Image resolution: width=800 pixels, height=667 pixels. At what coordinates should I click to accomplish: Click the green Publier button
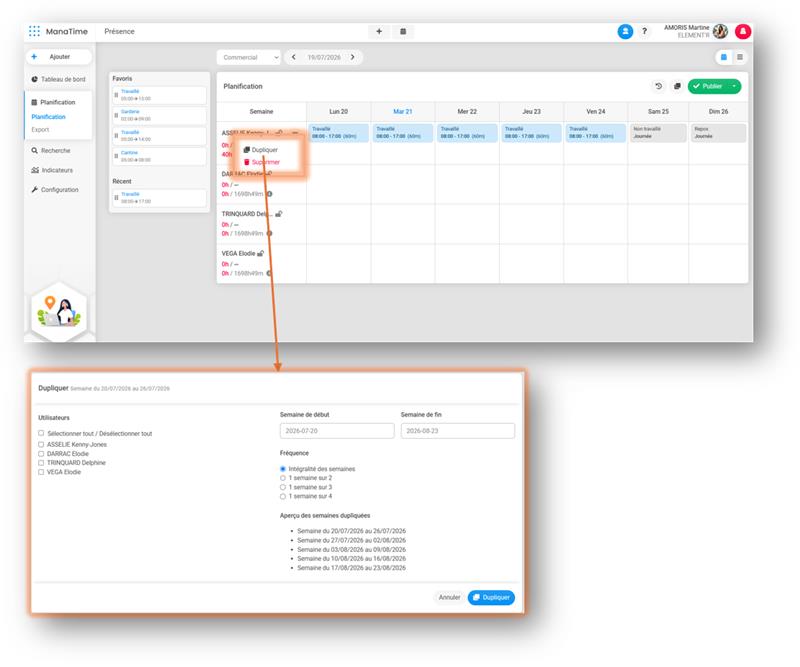pyautogui.click(x=708, y=86)
